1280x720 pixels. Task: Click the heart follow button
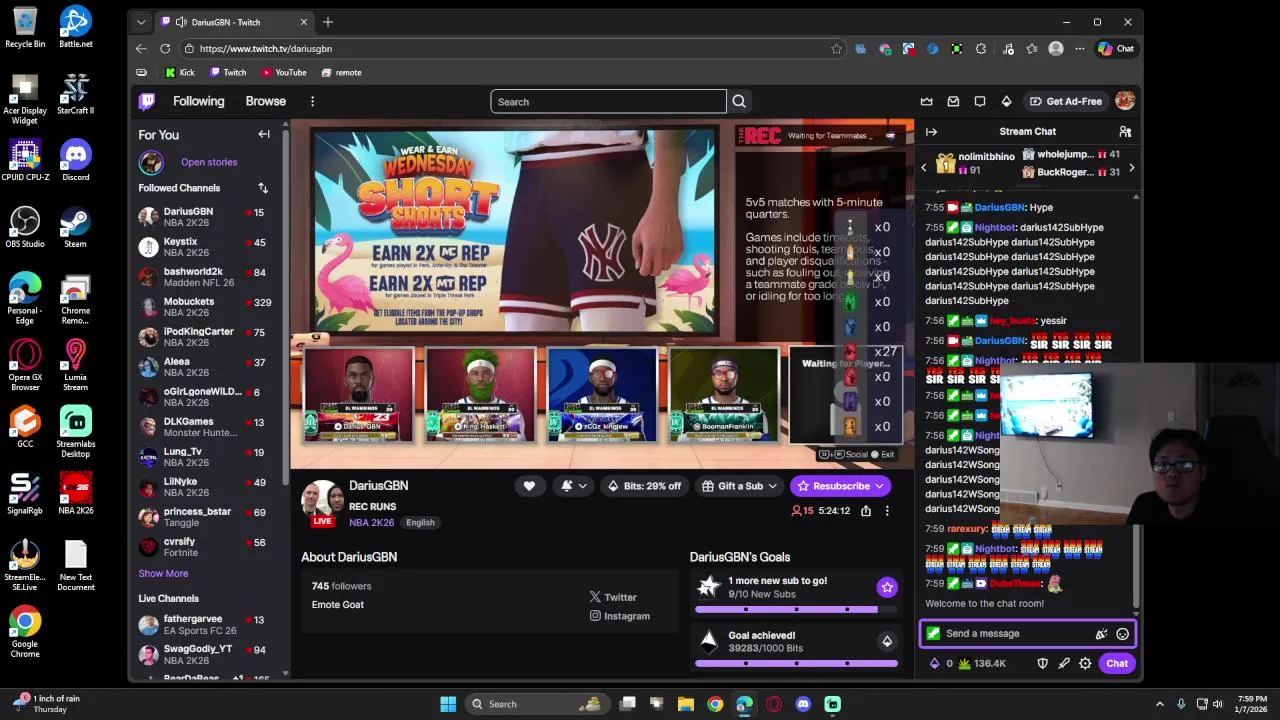click(529, 486)
